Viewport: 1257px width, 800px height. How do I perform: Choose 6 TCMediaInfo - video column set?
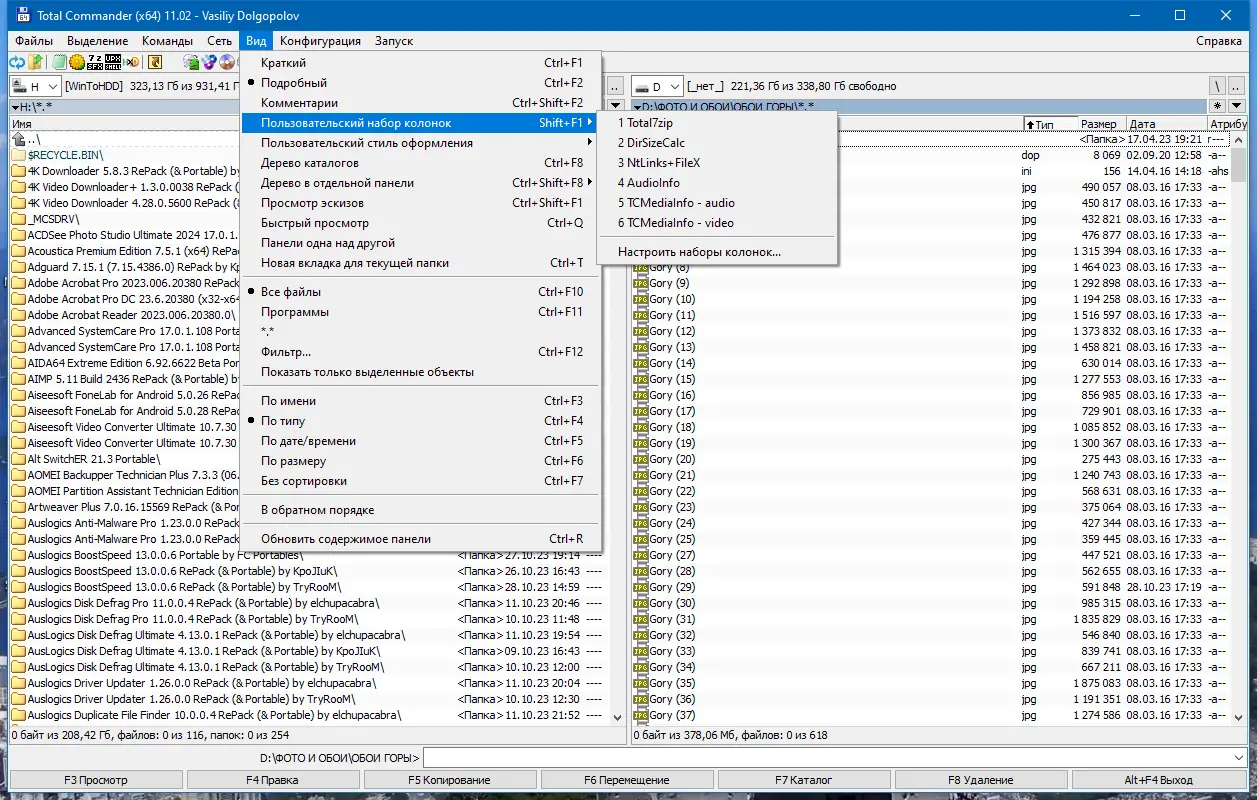(717, 223)
